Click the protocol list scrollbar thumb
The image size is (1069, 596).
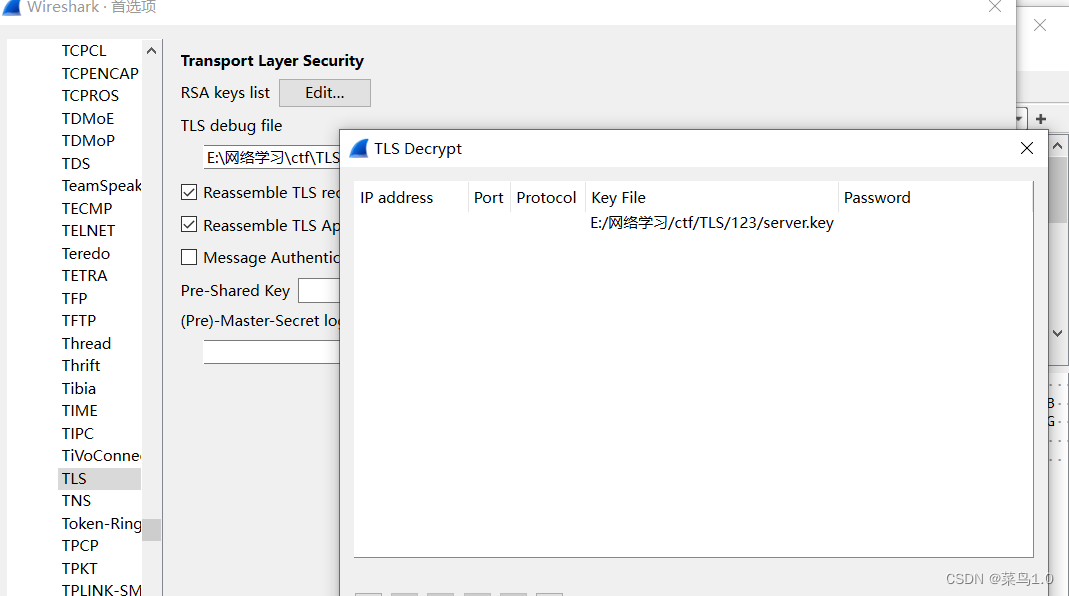(151, 532)
